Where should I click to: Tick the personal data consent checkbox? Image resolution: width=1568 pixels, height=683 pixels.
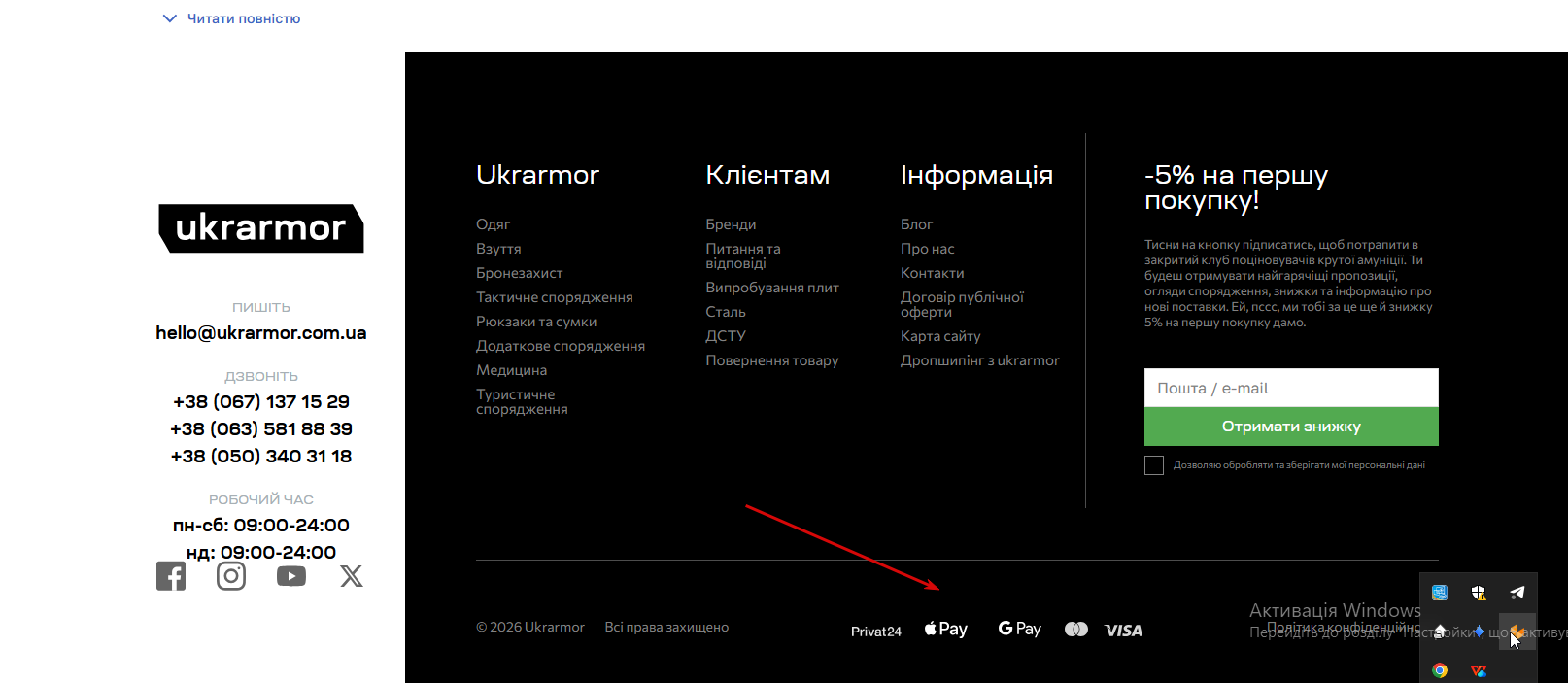pos(1154,465)
